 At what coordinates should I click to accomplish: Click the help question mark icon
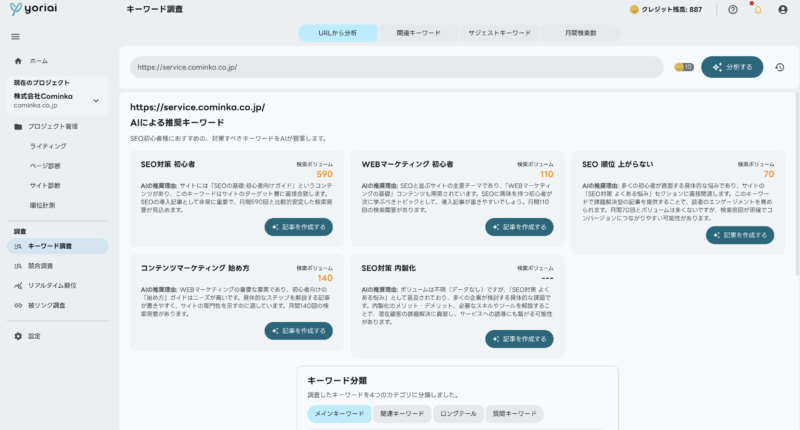pyautogui.click(x=732, y=9)
